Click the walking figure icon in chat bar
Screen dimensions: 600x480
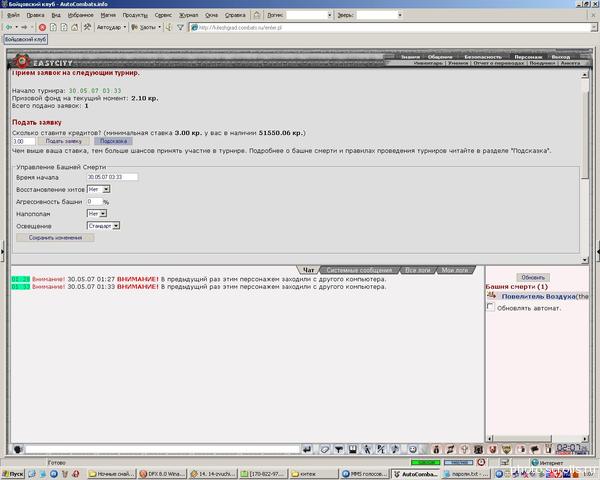pyautogui.click(x=367, y=449)
